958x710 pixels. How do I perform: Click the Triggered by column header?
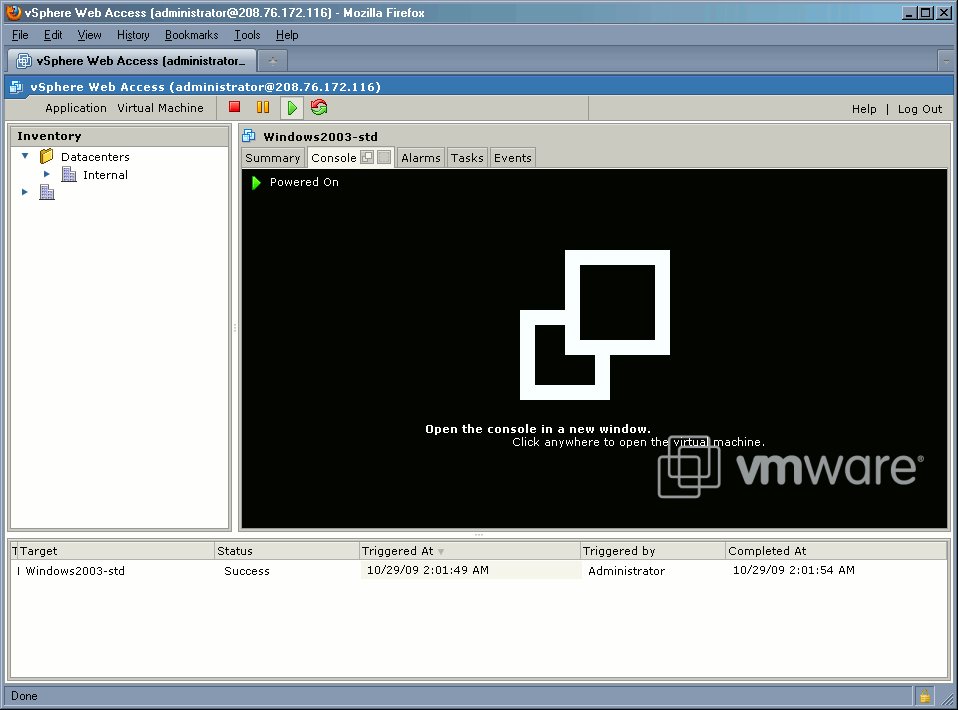(x=653, y=551)
